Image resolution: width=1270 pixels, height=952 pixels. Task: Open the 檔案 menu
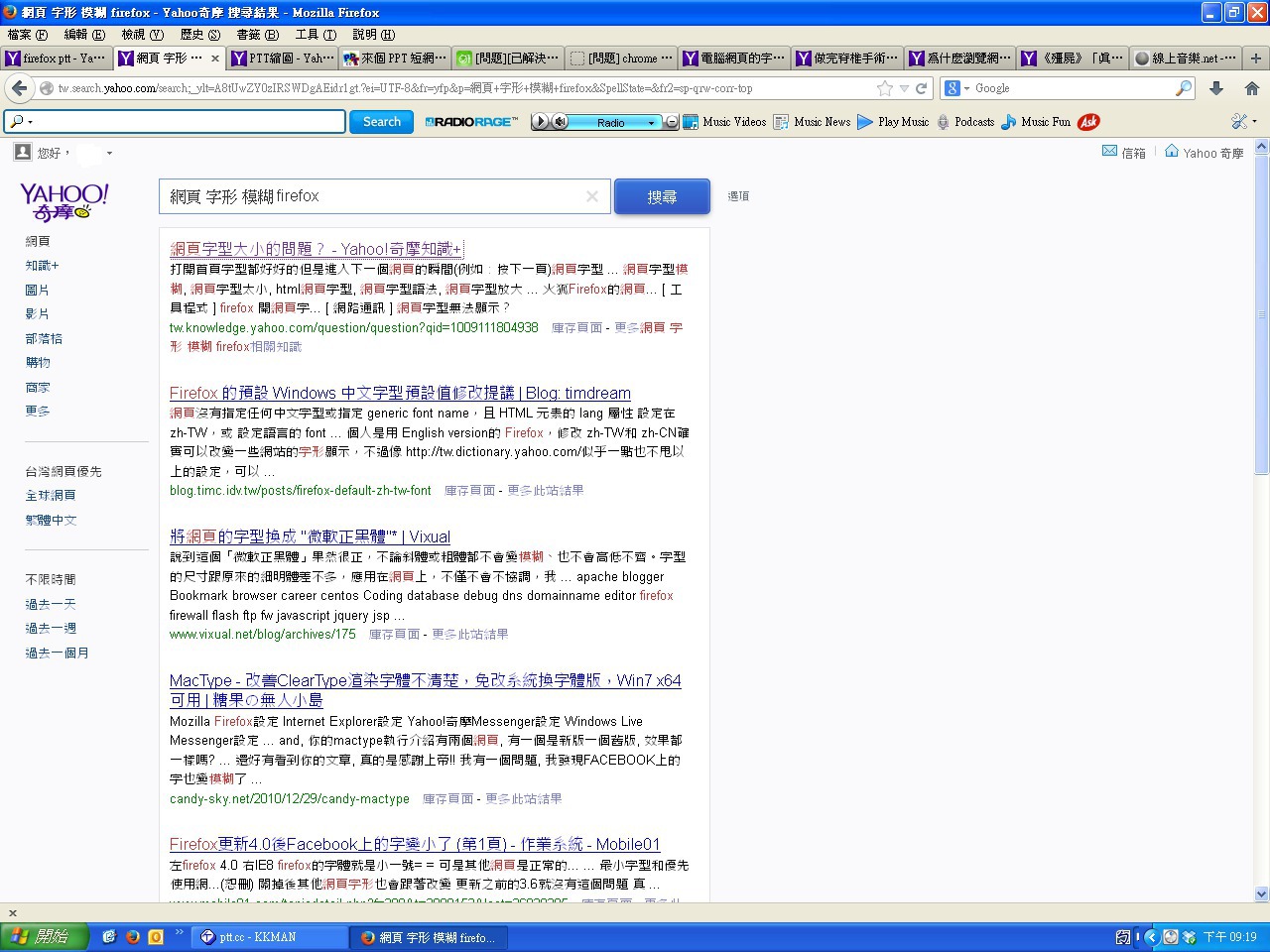(28, 34)
